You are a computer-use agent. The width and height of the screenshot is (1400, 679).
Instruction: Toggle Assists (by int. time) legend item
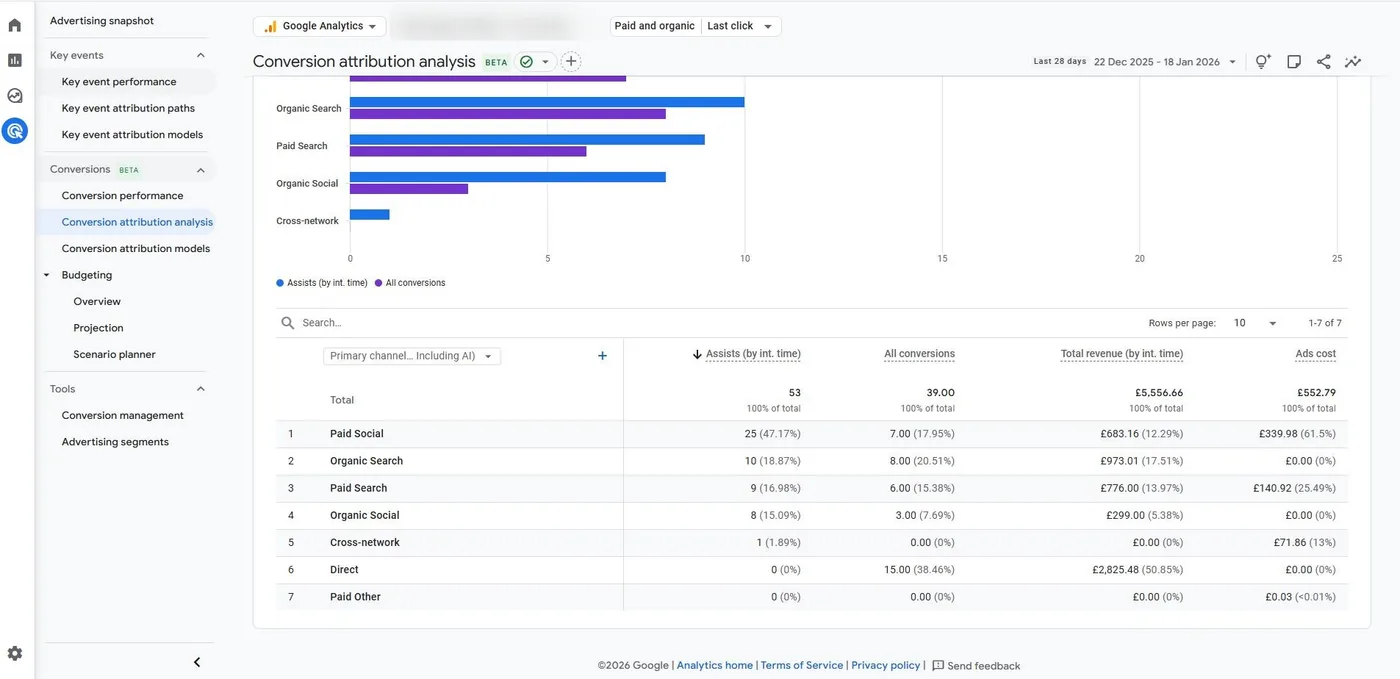[322, 283]
